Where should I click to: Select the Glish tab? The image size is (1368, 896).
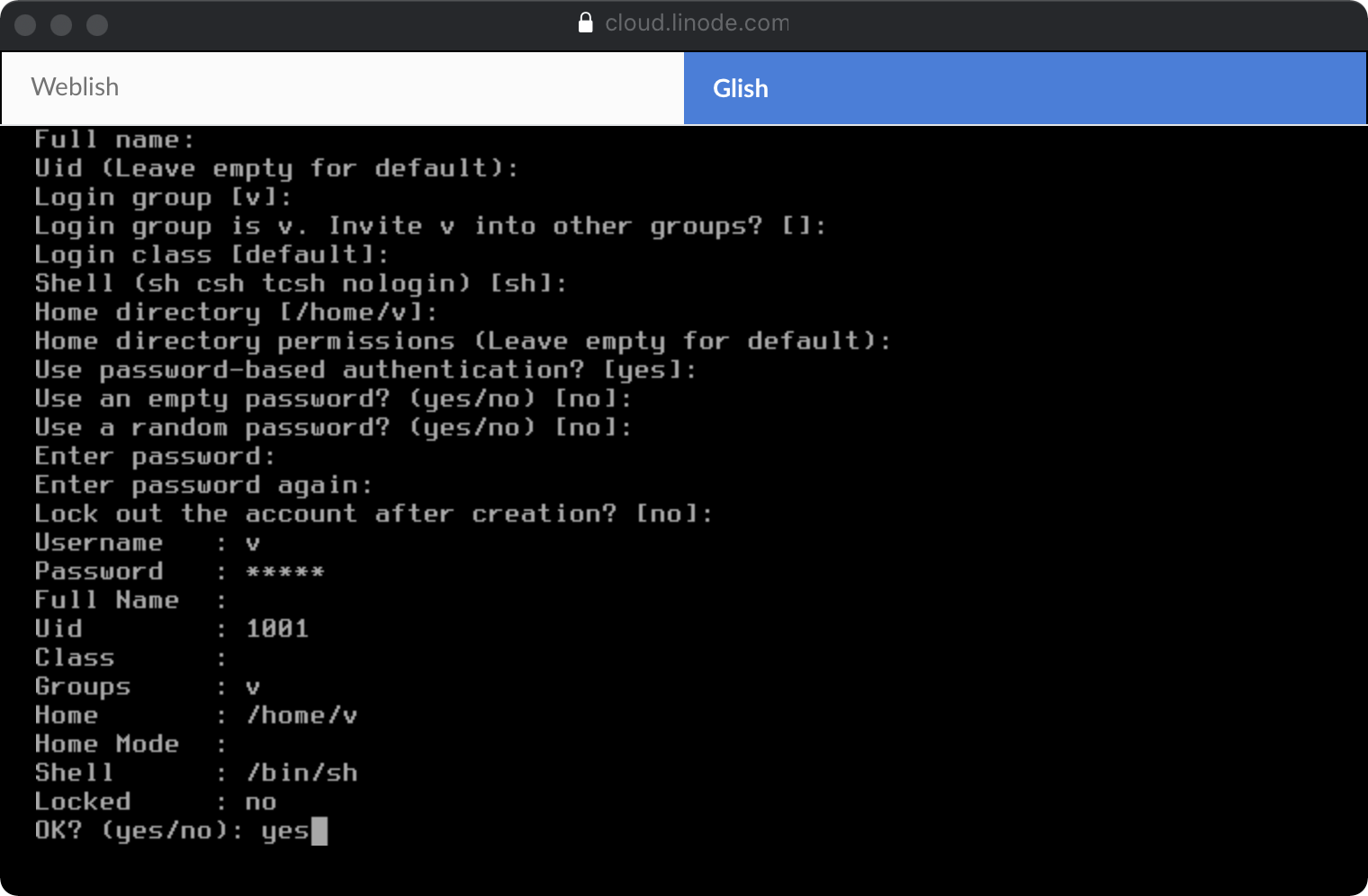741,88
